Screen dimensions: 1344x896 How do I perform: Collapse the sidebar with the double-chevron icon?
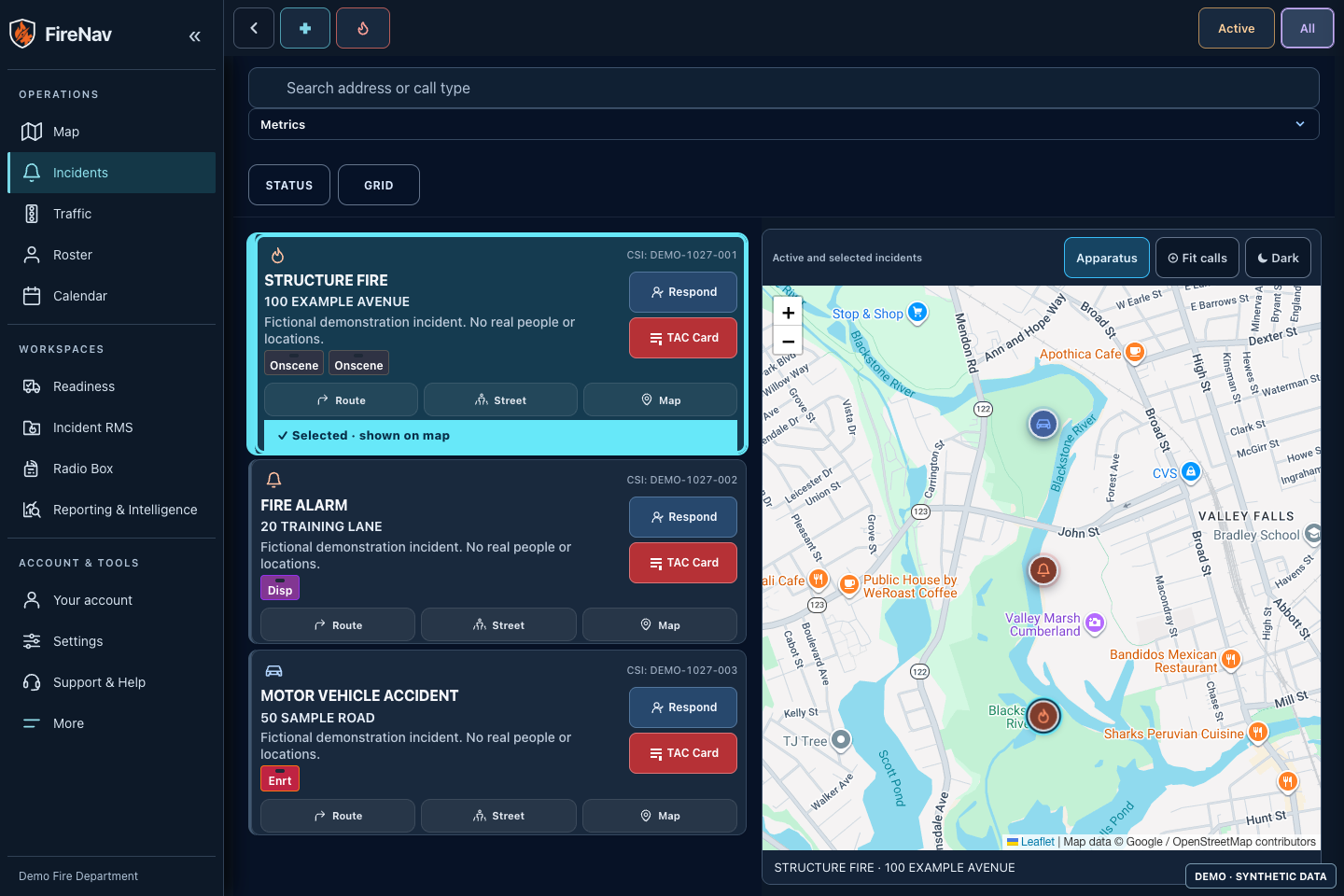coord(194,36)
